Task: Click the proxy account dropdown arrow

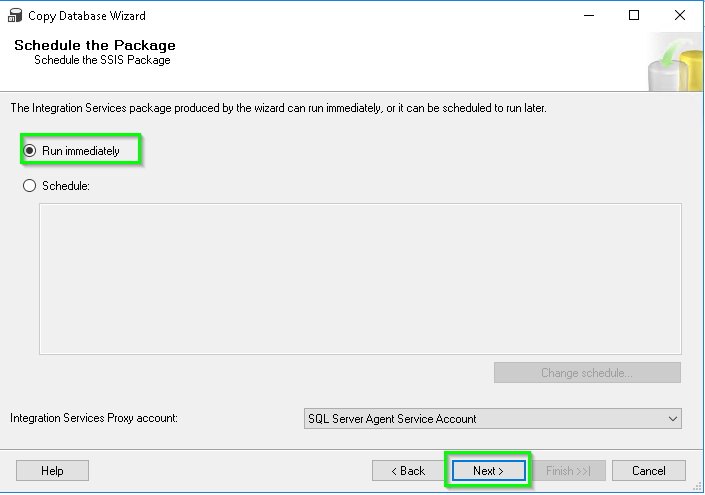Action: pyautogui.click(x=673, y=419)
